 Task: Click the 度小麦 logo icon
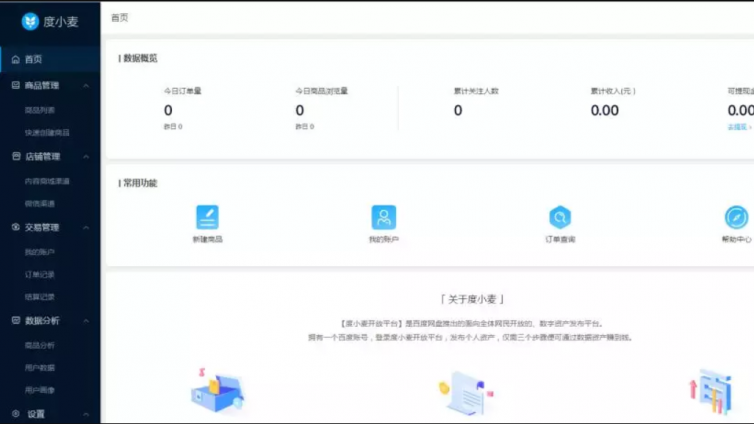(x=30, y=22)
